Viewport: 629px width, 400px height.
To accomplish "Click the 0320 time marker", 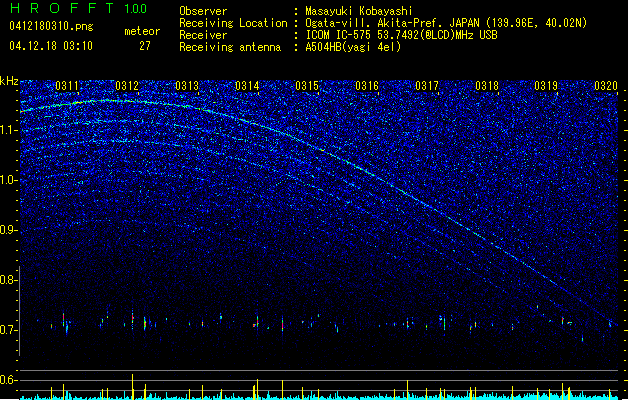I will 606,86.
